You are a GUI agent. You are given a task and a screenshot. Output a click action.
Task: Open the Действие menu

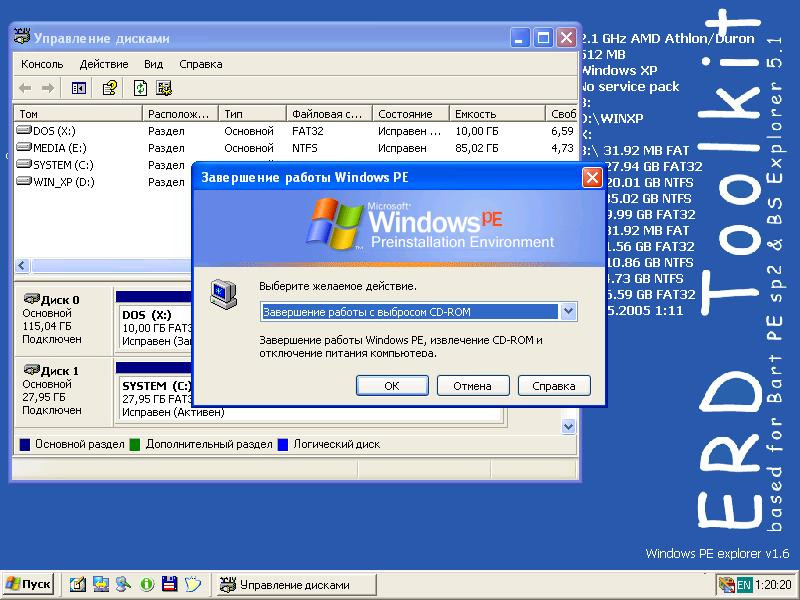click(x=104, y=64)
